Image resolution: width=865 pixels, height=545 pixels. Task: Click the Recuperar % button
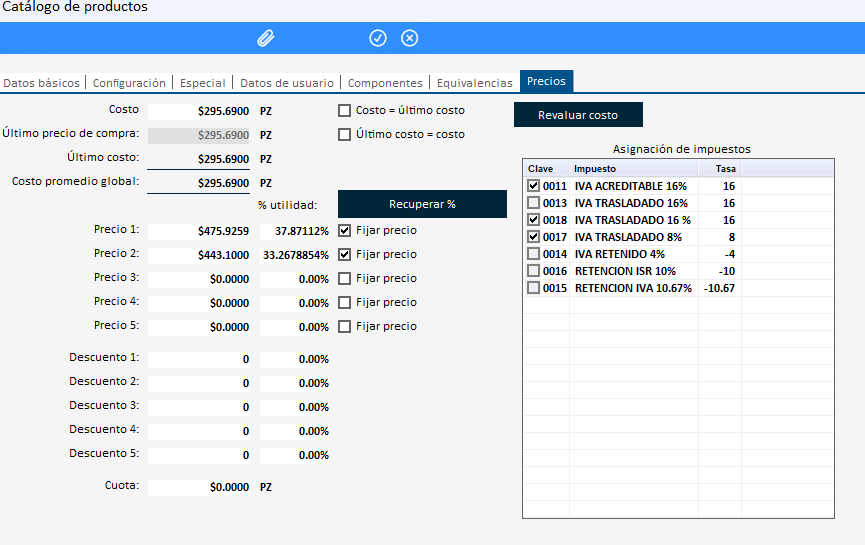[x=422, y=204]
